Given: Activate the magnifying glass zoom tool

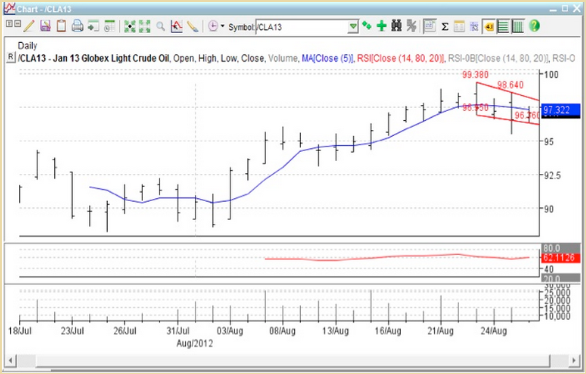Looking at the screenshot, I should point(160,26).
